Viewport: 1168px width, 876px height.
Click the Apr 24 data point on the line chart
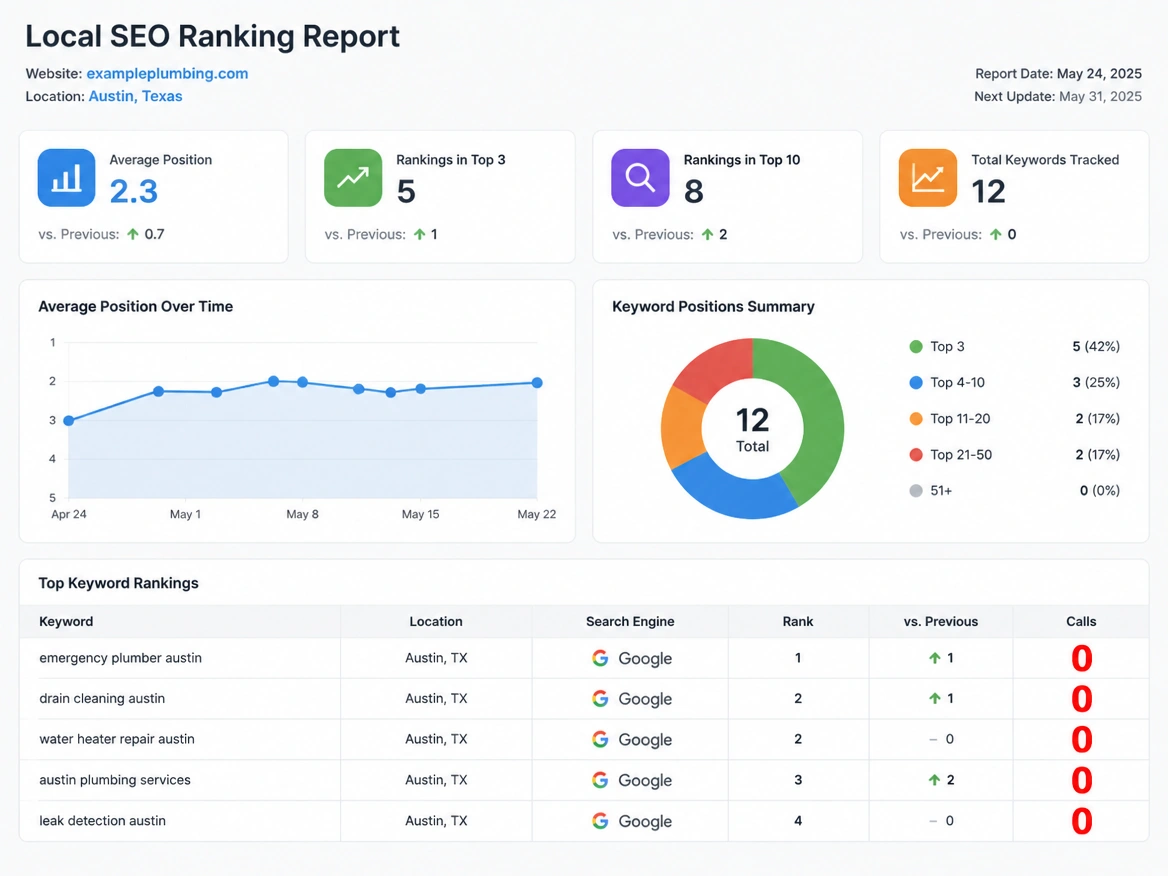pos(69,421)
